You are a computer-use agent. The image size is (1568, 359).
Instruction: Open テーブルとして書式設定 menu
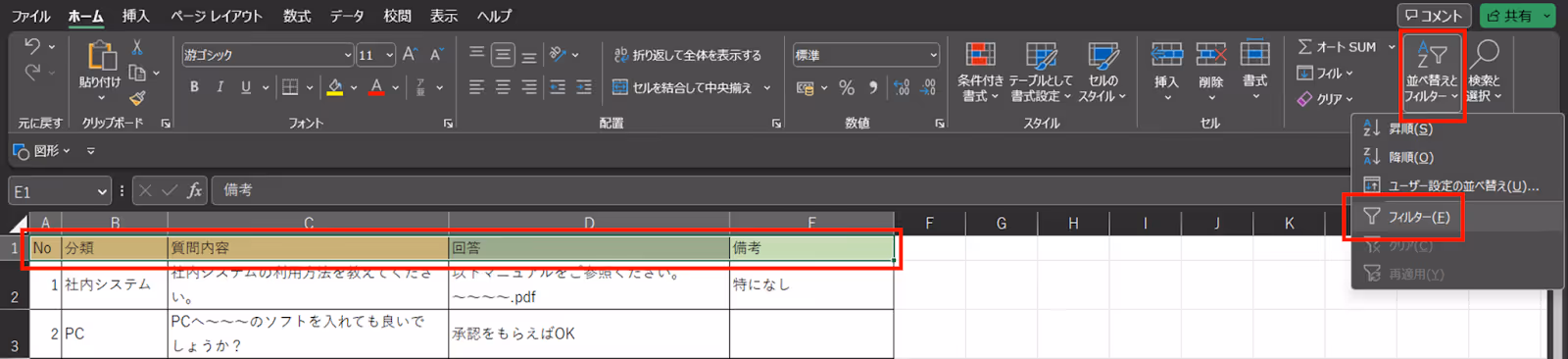[1041, 72]
